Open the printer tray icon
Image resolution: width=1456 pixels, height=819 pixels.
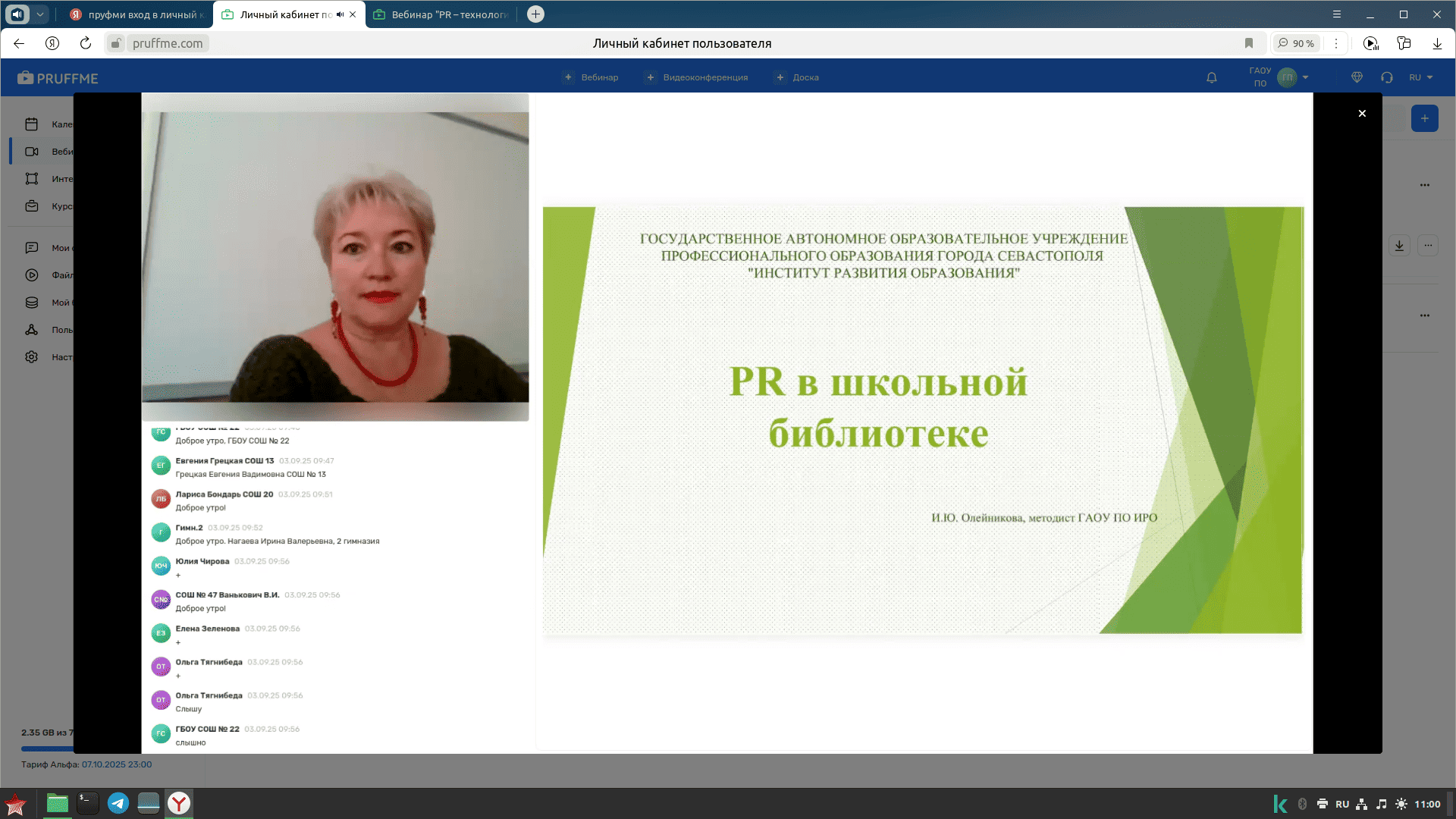point(1323,804)
